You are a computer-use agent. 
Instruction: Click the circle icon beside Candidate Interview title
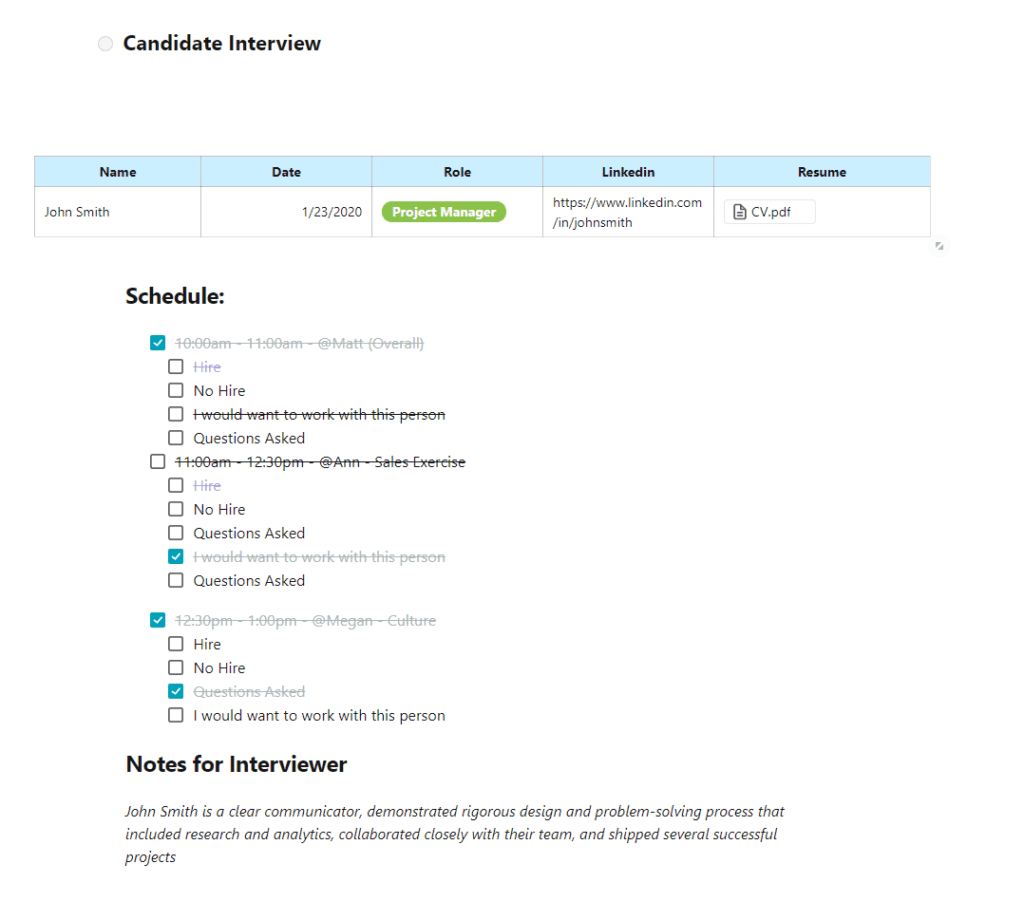pos(105,44)
